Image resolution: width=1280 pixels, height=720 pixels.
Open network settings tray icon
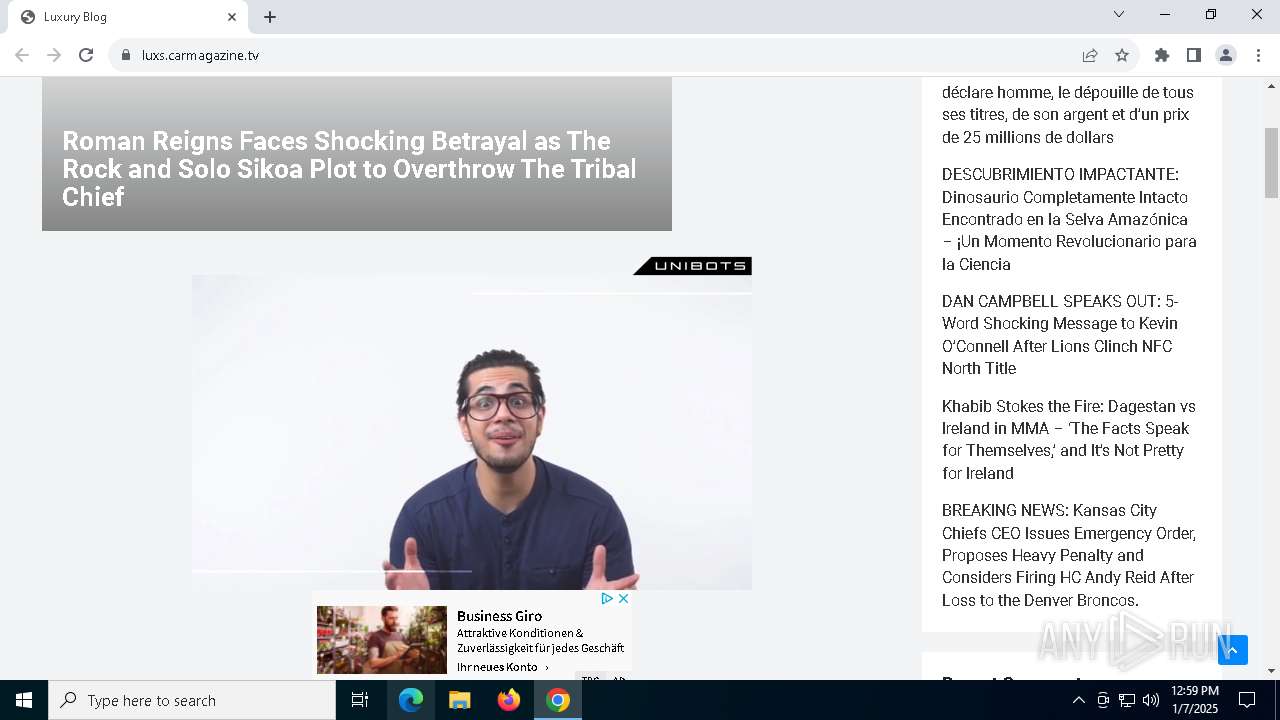(1127, 700)
